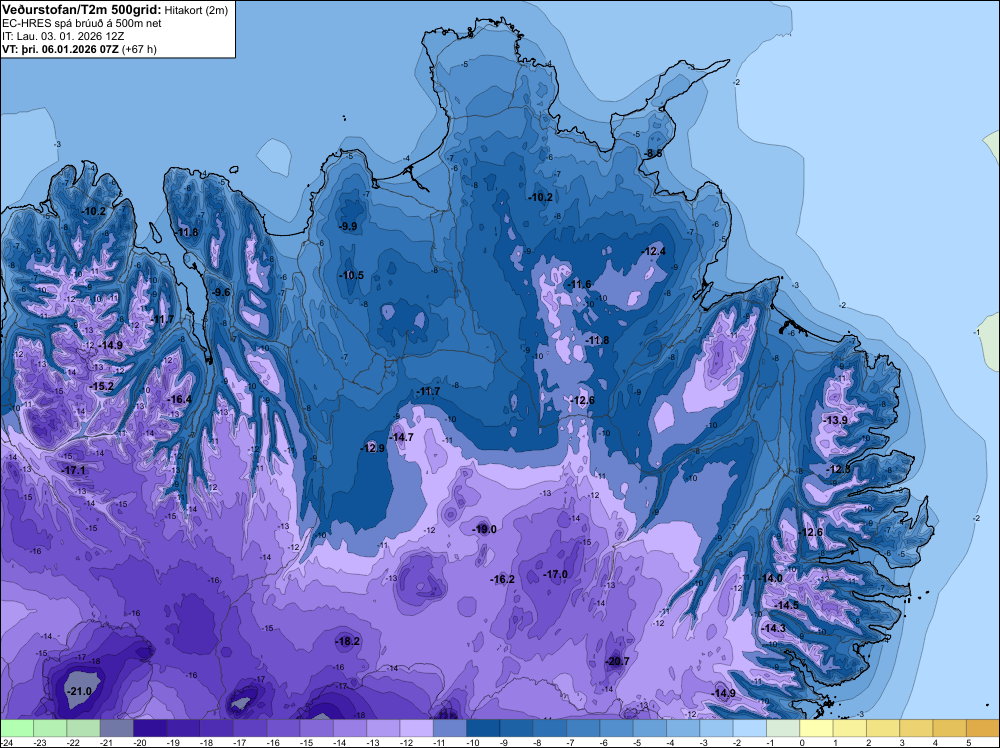Select the -12.4 temperature value
This screenshot has height=748, width=1000.
click(653, 252)
